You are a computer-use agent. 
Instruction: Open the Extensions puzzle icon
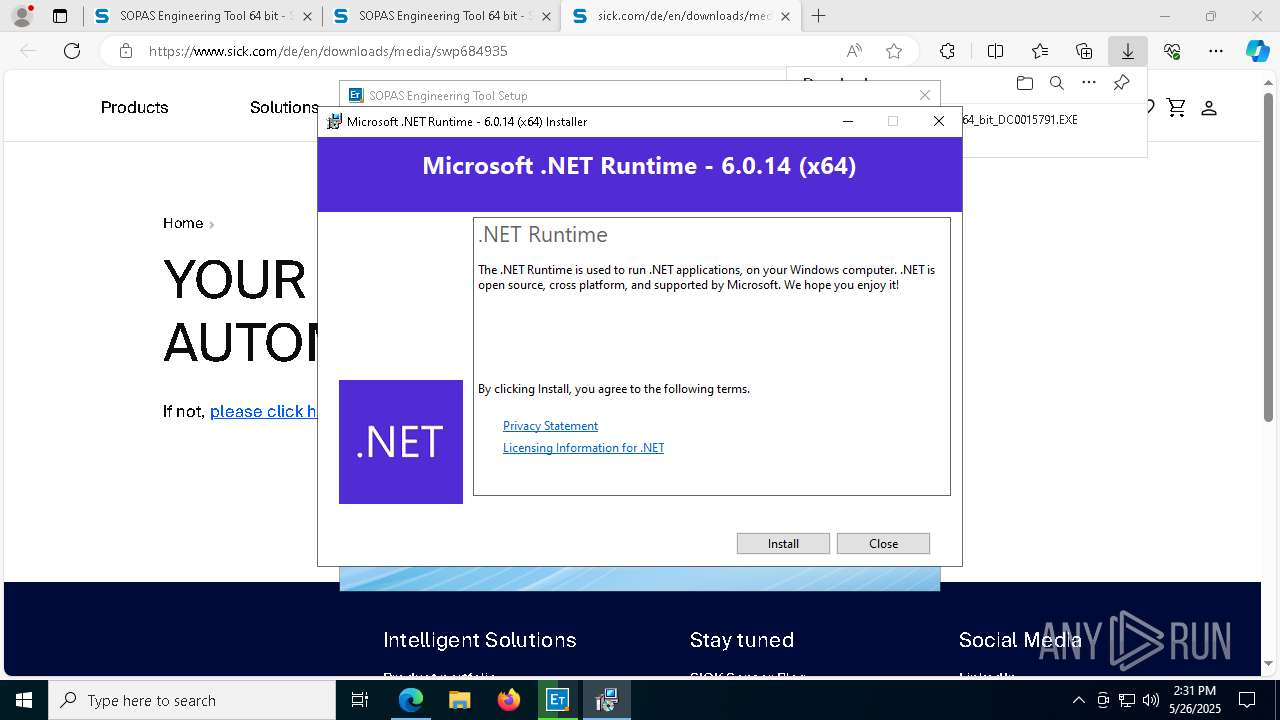click(x=947, y=51)
